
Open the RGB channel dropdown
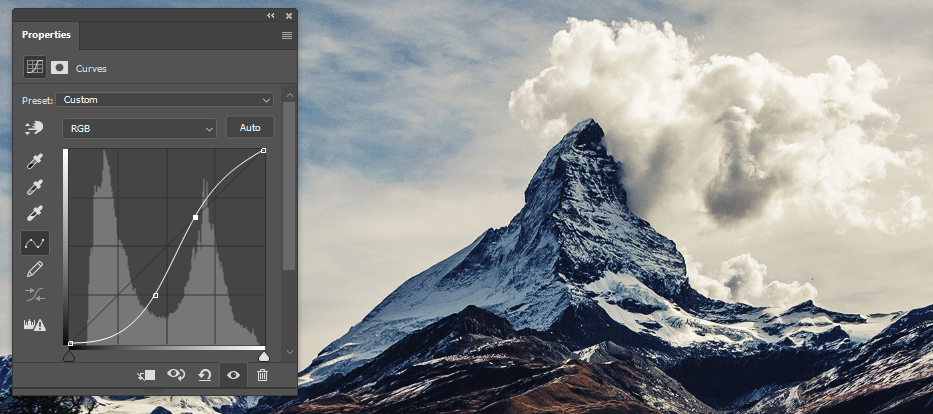coord(139,128)
